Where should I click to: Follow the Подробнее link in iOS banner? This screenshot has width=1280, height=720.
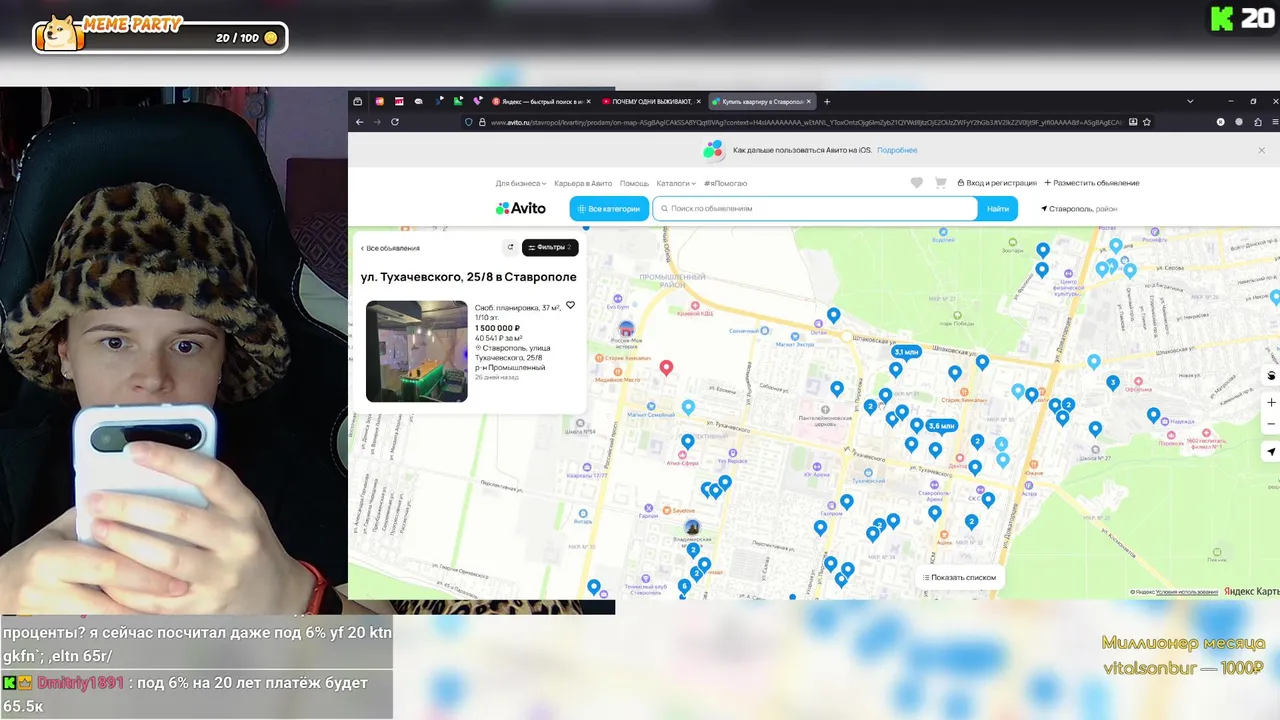pos(897,150)
